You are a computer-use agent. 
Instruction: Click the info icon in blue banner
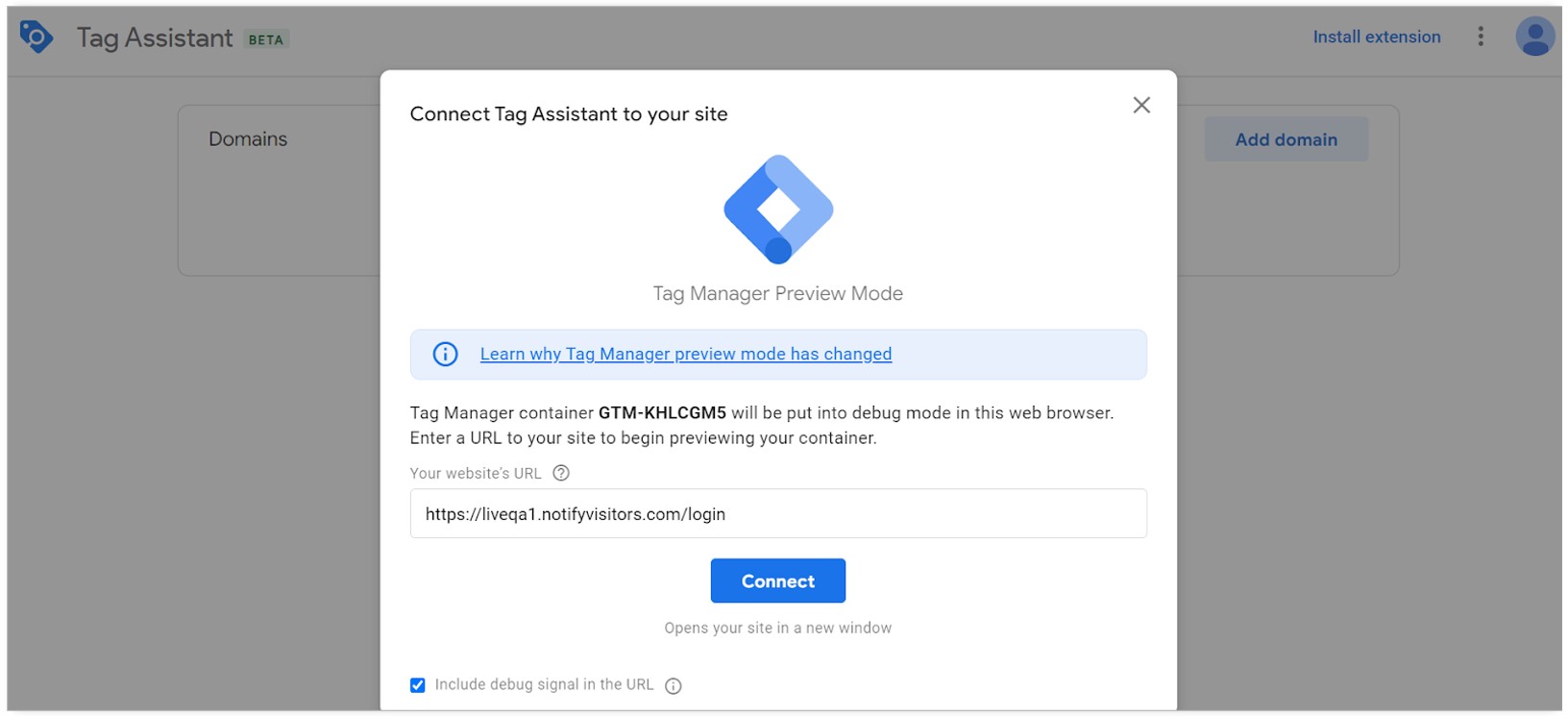445,354
